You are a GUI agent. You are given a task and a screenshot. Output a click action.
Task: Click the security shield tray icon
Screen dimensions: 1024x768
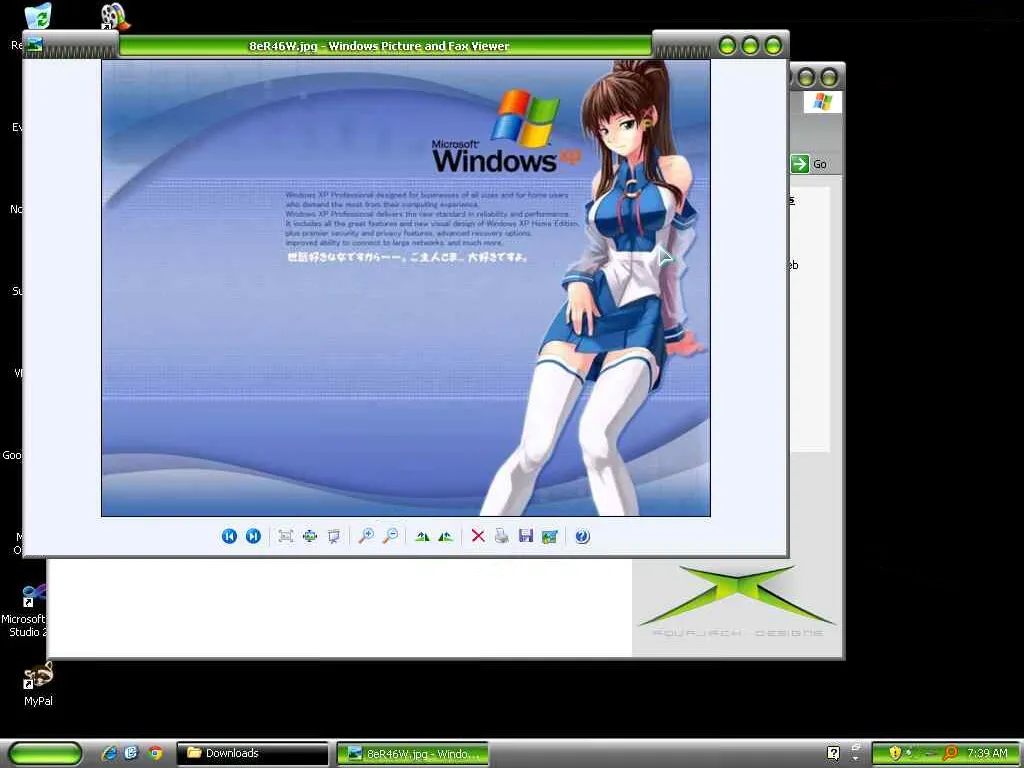(x=895, y=753)
